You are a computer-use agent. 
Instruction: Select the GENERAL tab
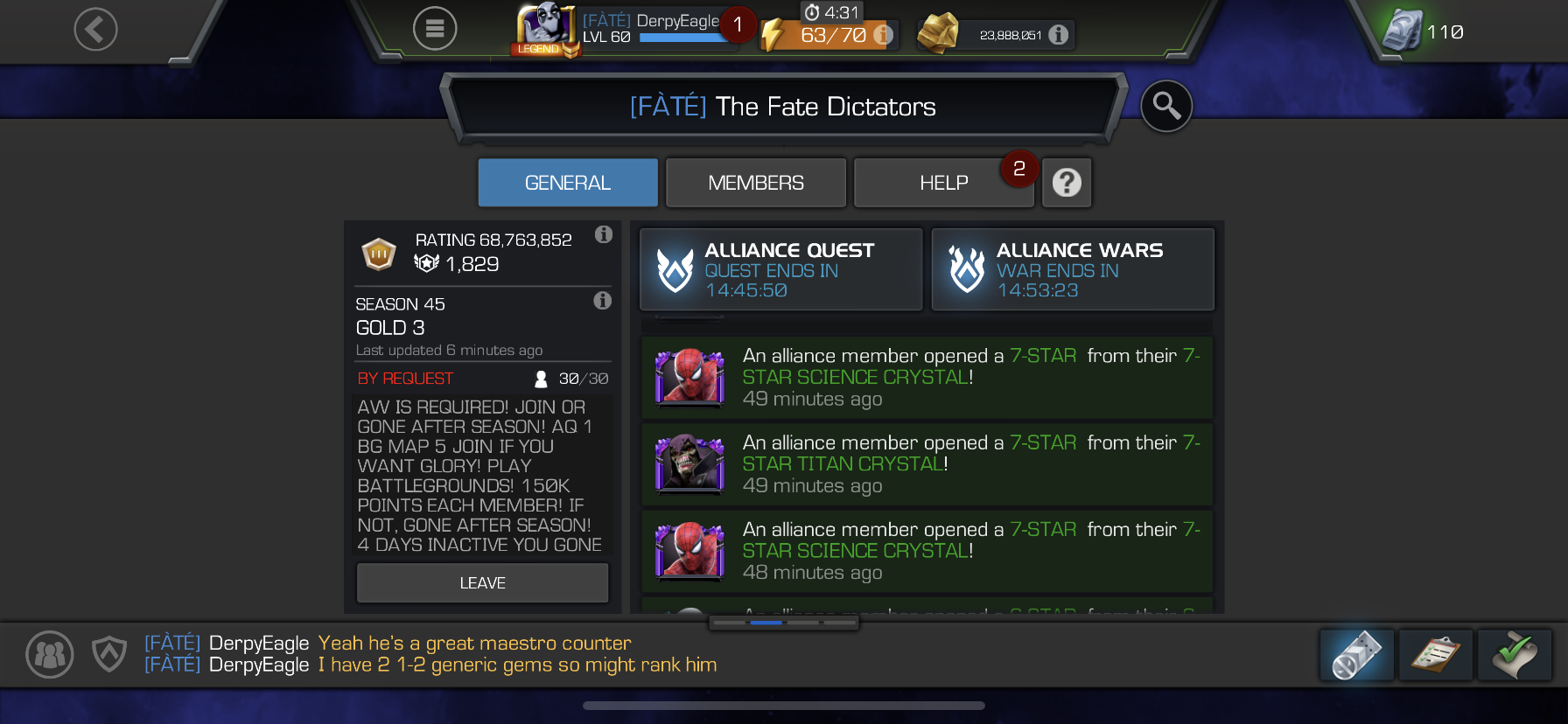pyautogui.click(x=568, y=183)
